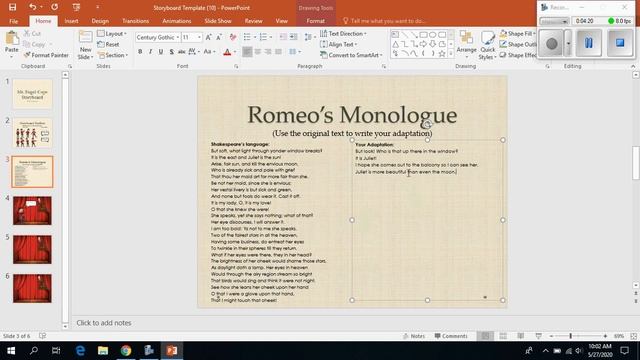Toggle the Comments pane
Screen dimensions: 640x360
[x=451, y=336]
